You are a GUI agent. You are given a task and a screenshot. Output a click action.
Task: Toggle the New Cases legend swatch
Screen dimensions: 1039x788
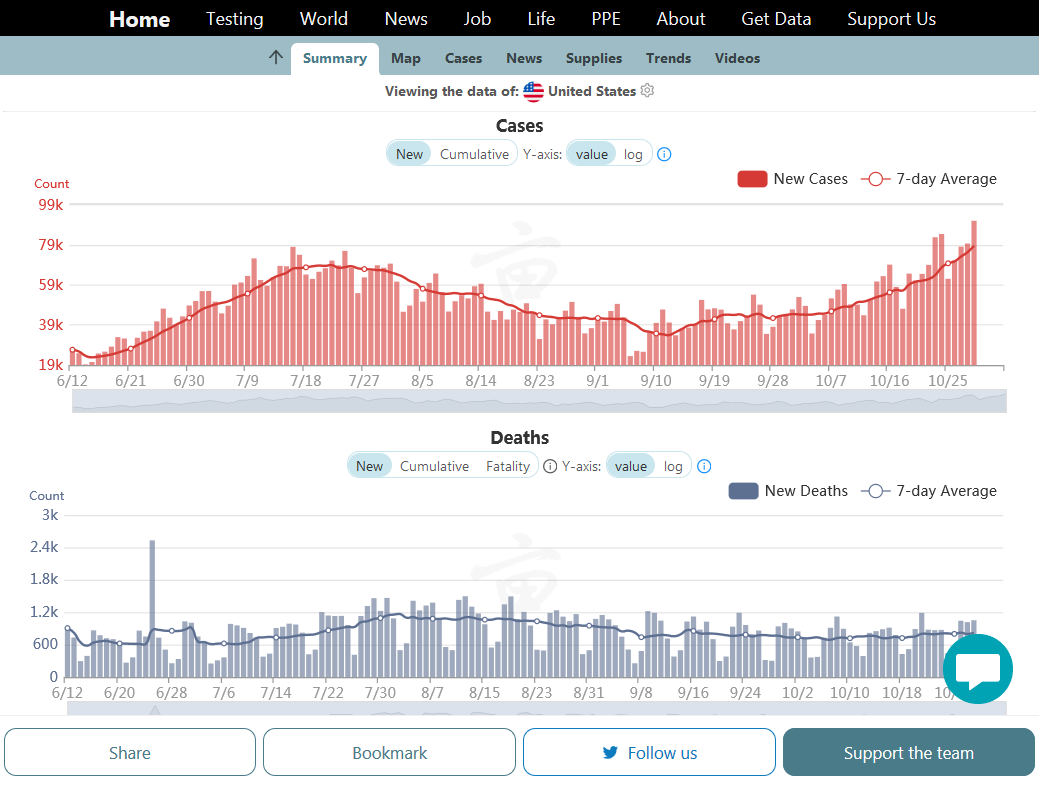coord(752,179)
